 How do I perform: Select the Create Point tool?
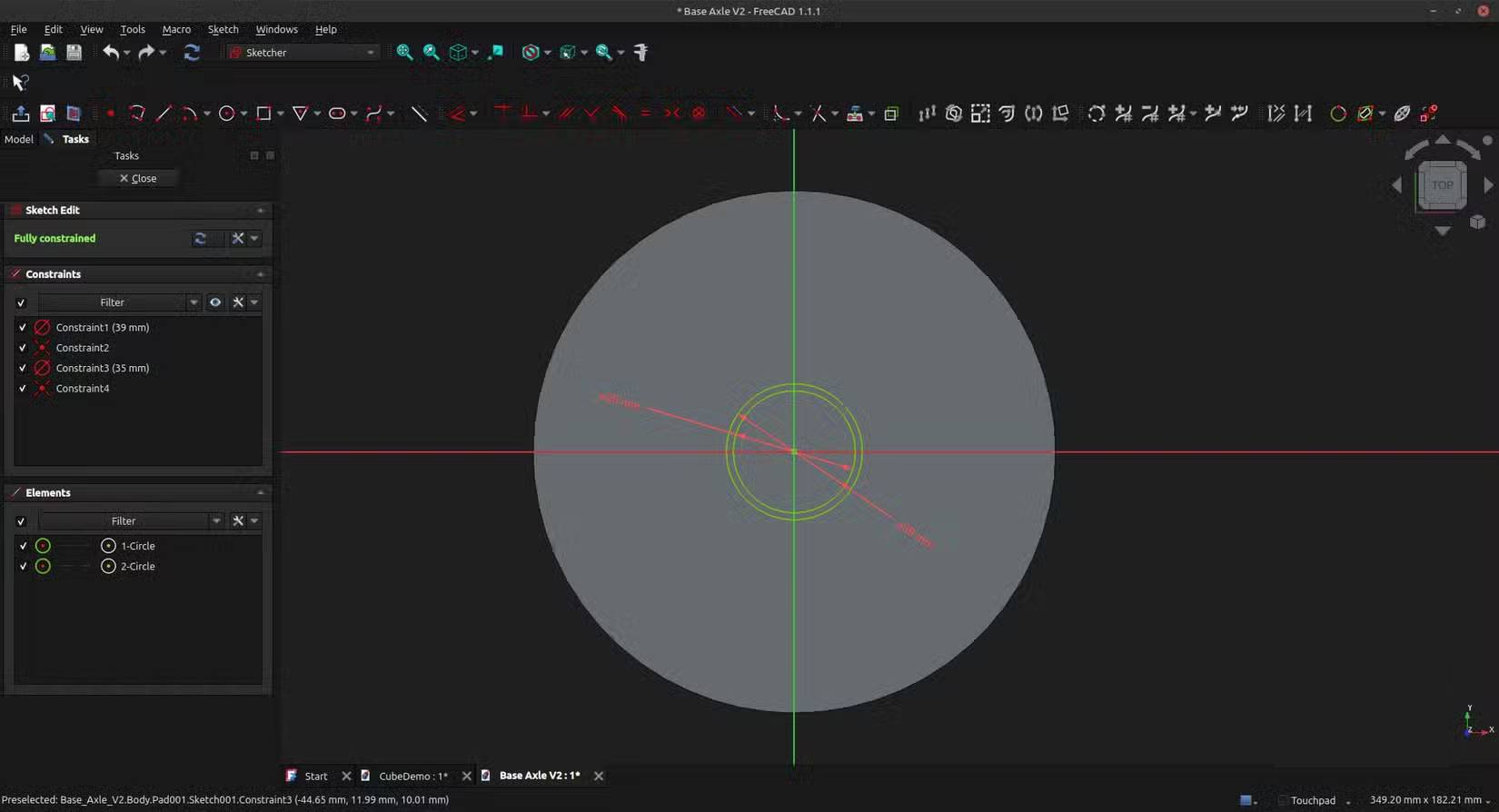click(110, 114)
